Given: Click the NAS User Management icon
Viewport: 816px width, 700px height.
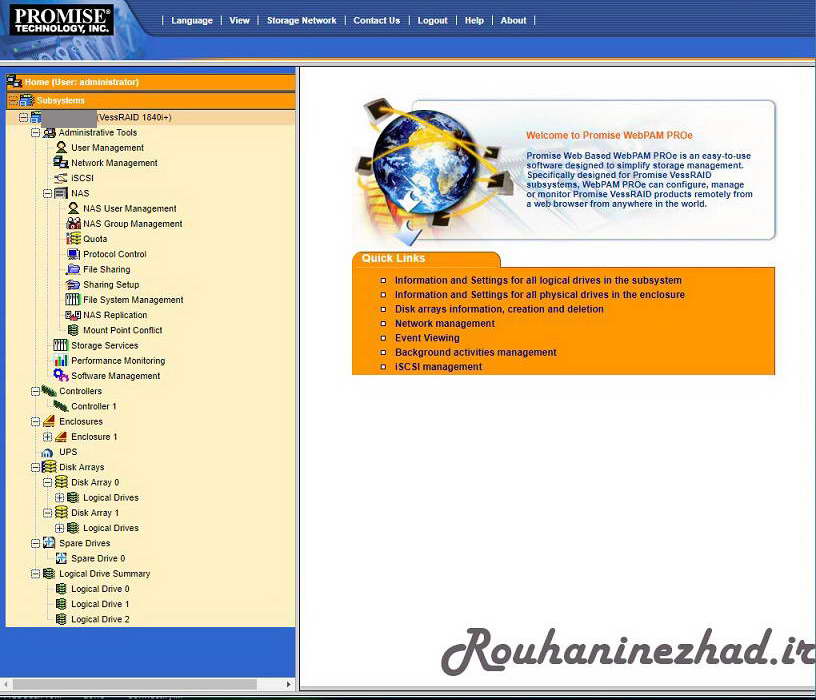Looking at the screenshot, I should pyautogui.click(x=73, y=208).
